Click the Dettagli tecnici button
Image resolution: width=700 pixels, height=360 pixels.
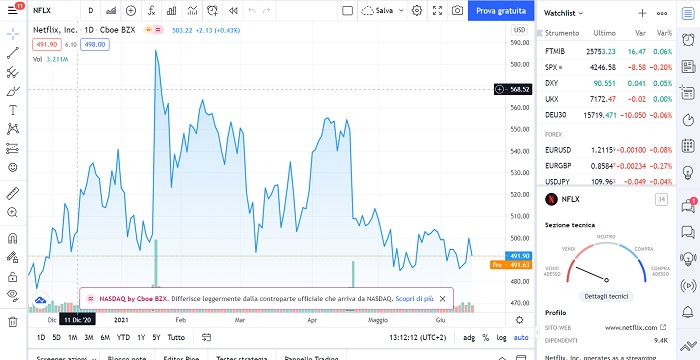tap(606, 296)
